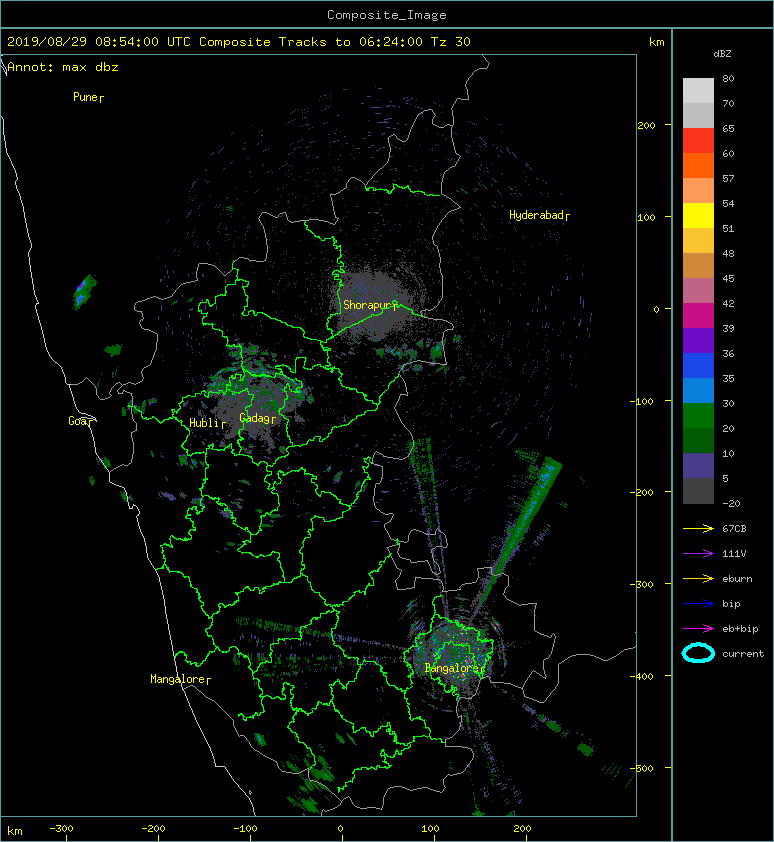Image resolution: width=774 pixels, height=842 pixels.
Task: Click the dBZ scale heading
Action: coord(722,54)
